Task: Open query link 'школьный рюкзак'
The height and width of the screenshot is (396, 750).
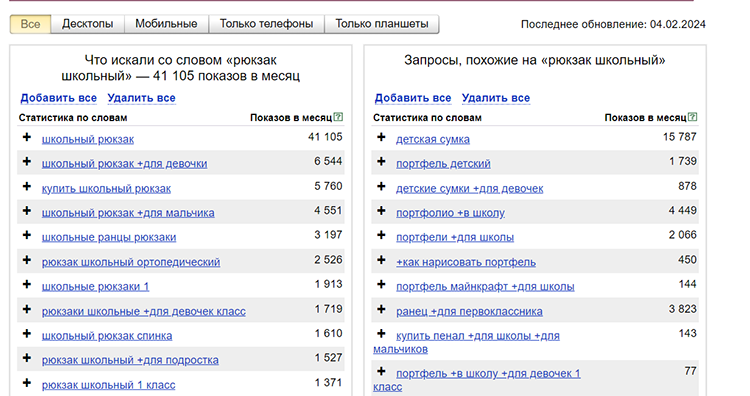Action: (88, 139)
